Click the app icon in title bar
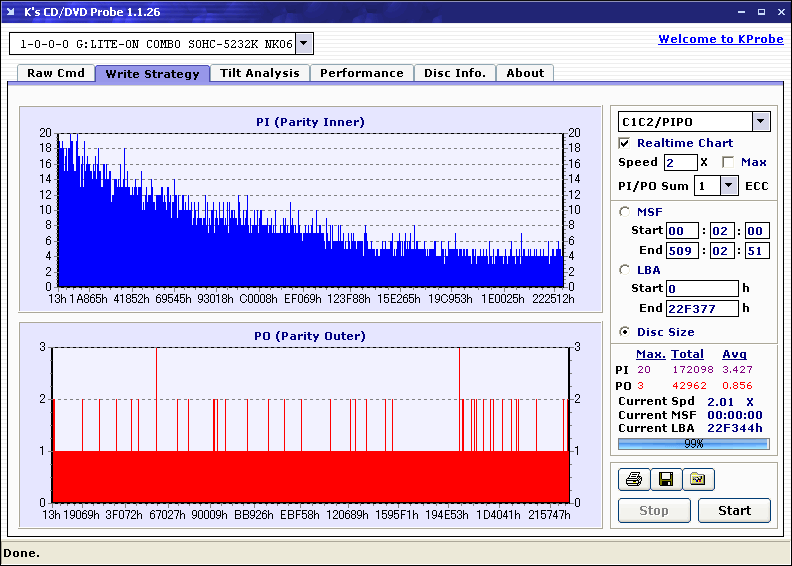 11,11
